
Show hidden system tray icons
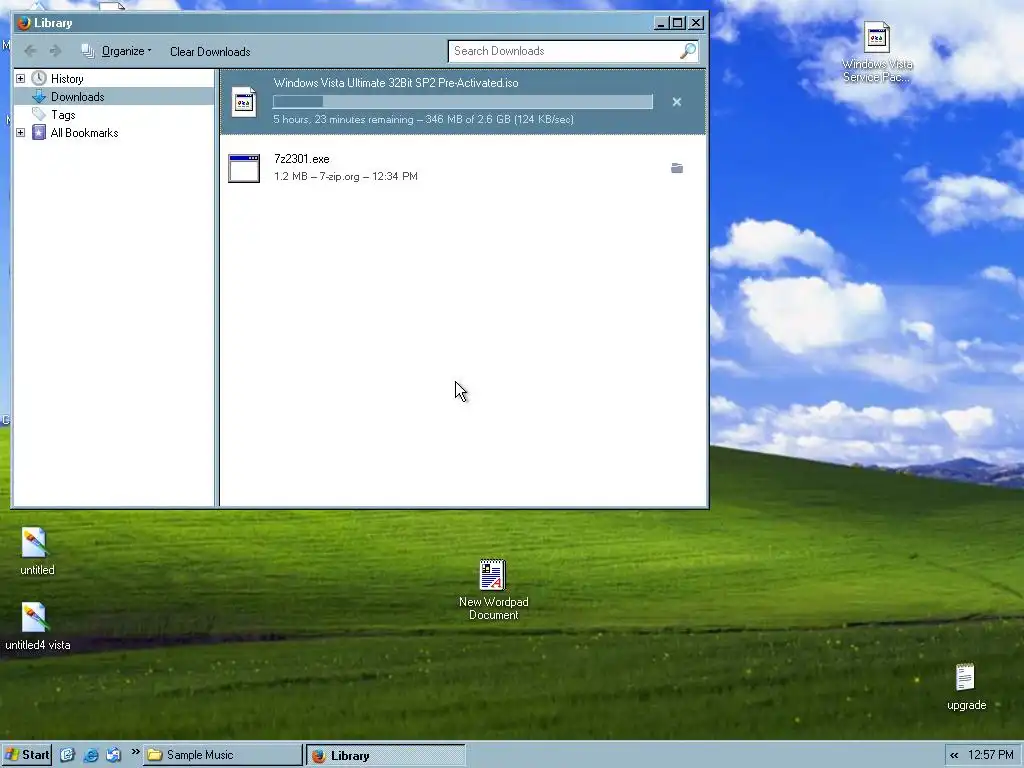point(954,756)
